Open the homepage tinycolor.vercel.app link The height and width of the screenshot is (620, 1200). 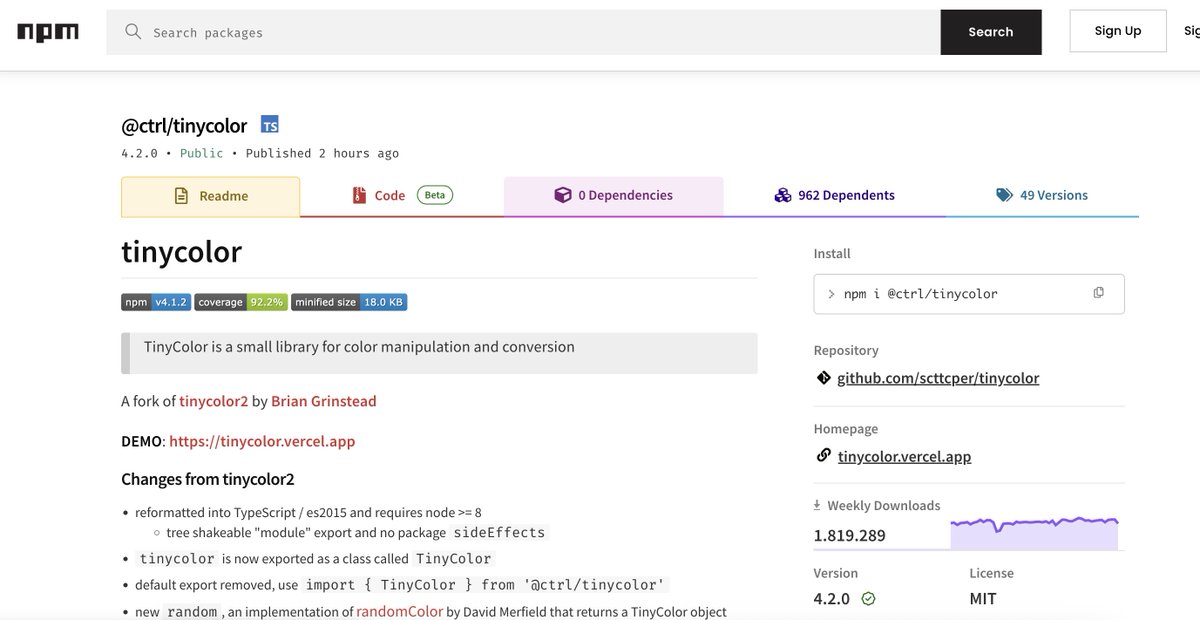(904, 456)
